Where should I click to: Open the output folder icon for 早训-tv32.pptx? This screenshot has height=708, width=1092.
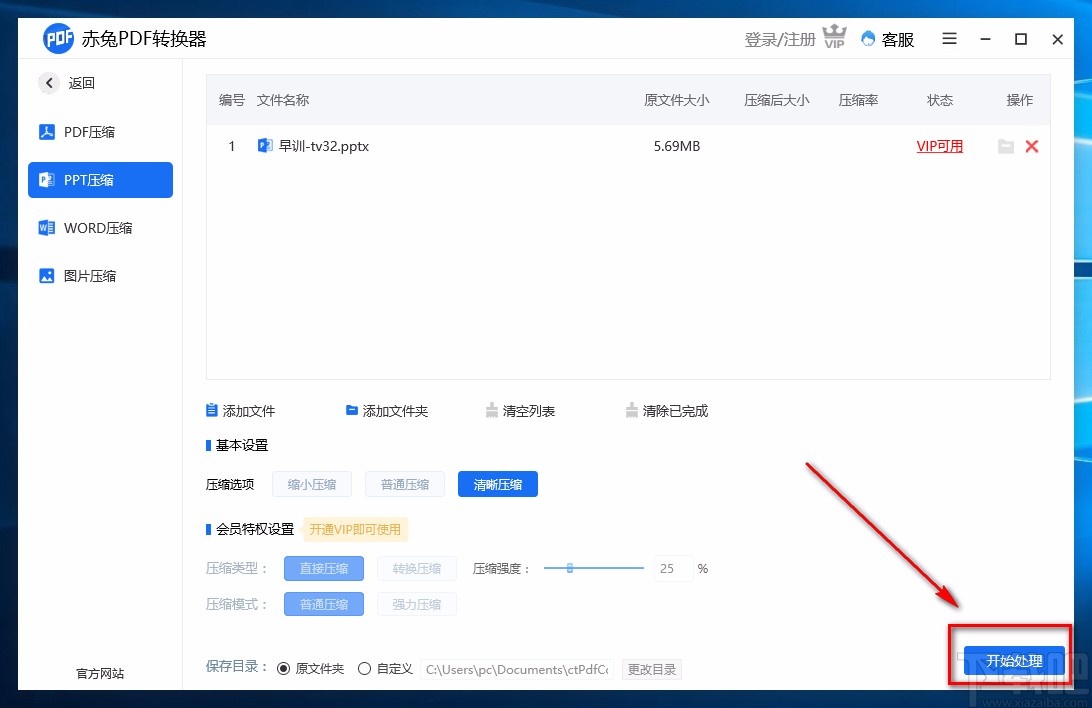pos(1006,146)
